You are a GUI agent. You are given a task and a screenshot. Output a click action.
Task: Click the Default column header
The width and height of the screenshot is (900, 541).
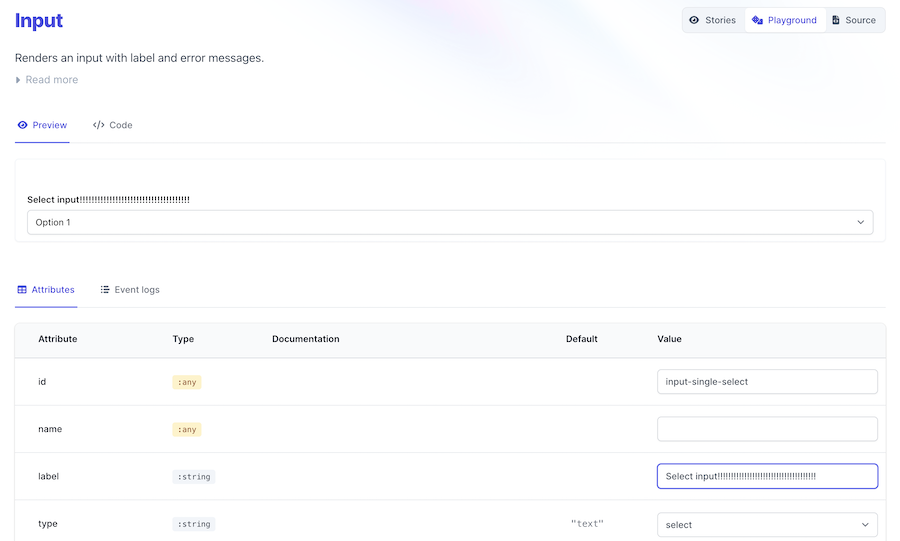click(x=581, y=339)
